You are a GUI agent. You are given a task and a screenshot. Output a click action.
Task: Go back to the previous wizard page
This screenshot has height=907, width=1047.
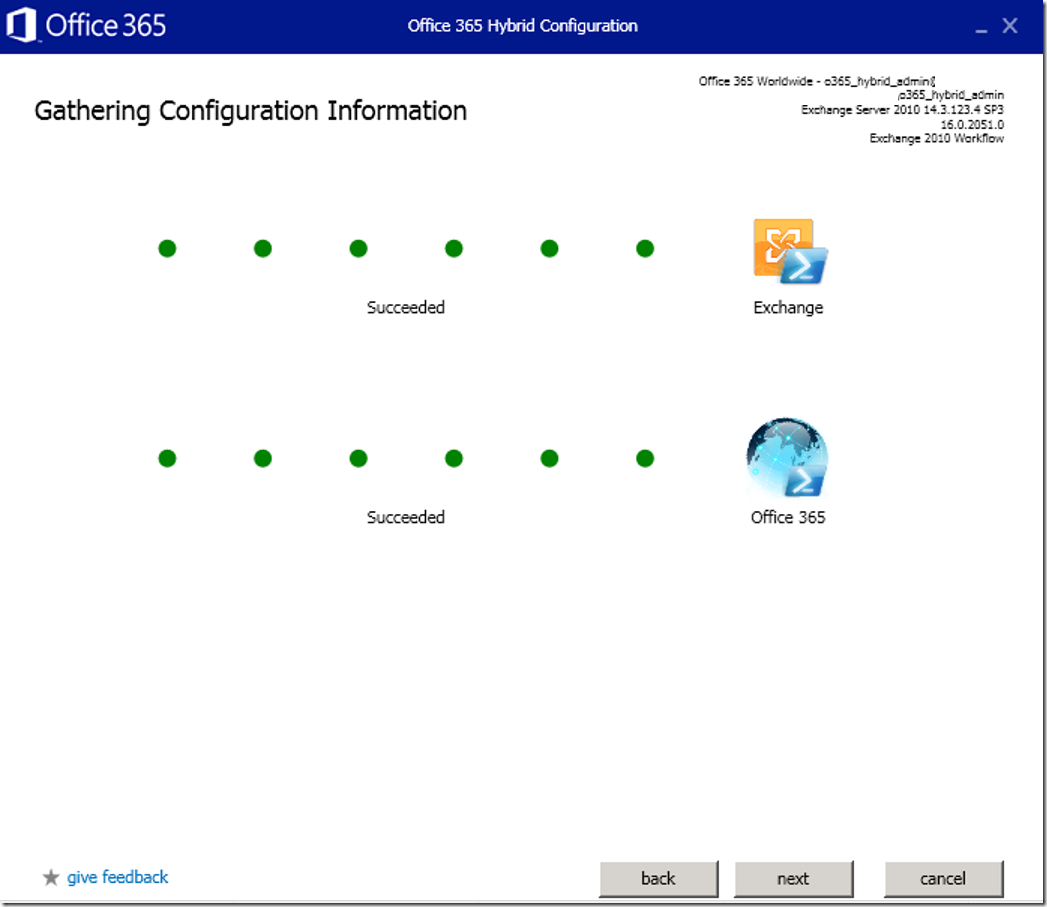click(658, 878)
